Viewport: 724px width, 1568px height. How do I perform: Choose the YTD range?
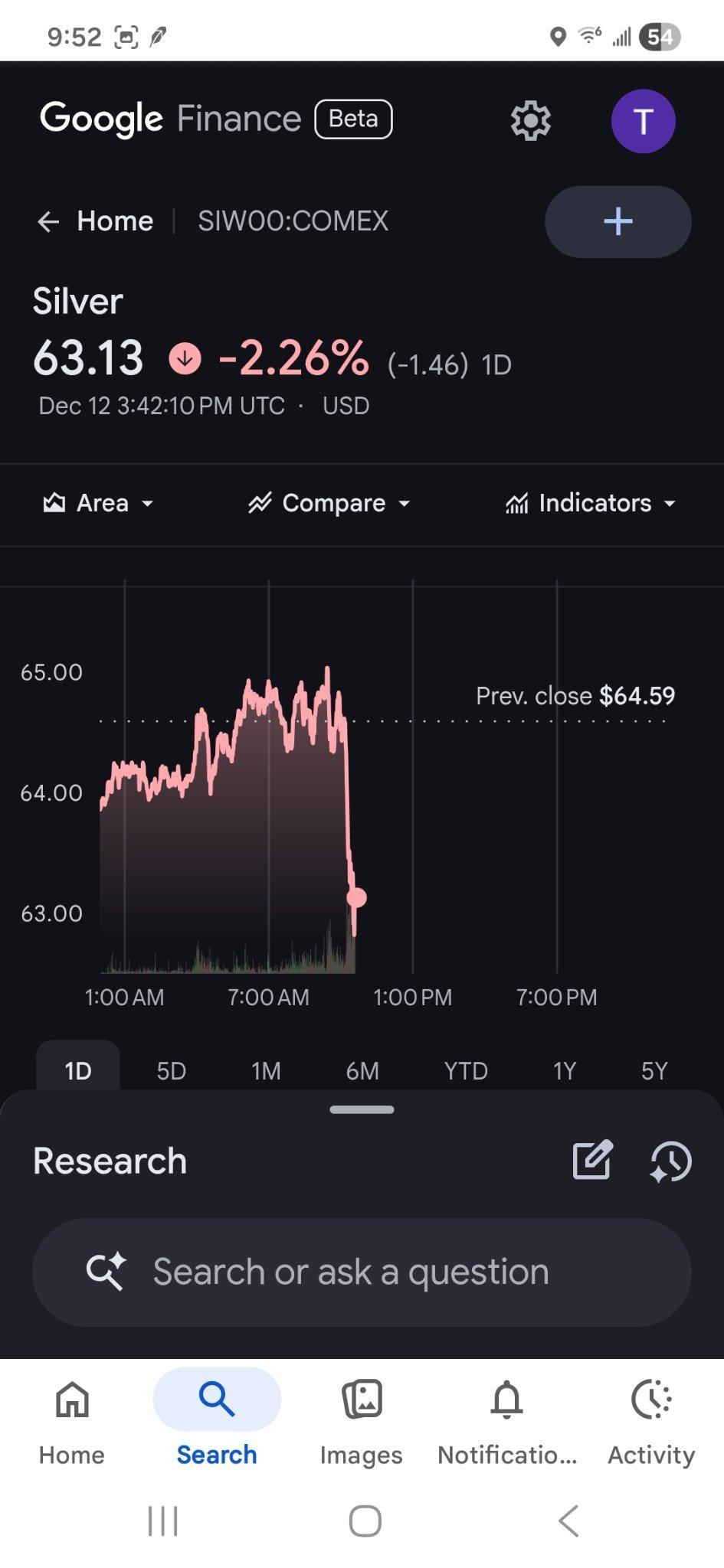coord(466,1070)
